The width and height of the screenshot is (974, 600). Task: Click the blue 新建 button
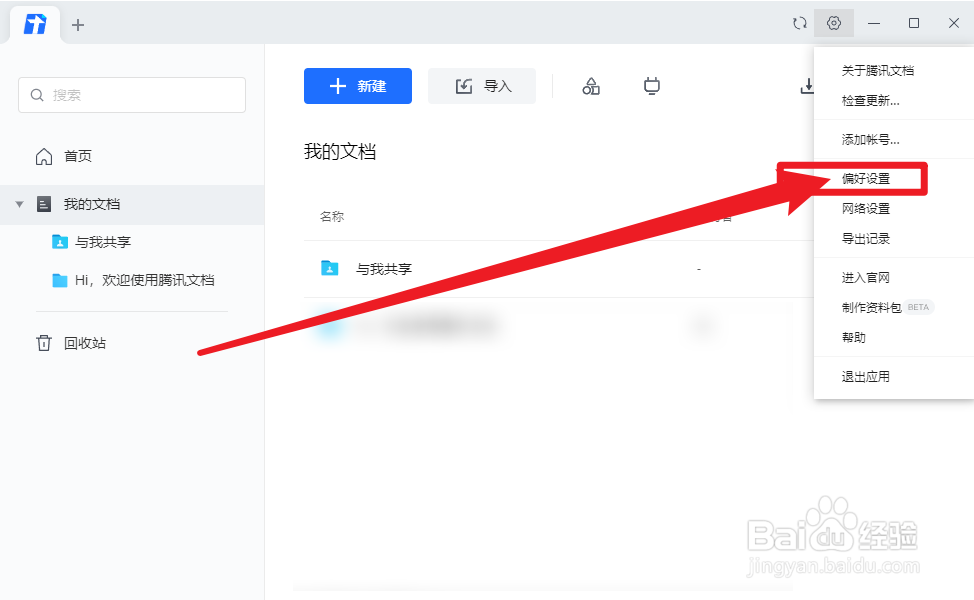[358, 86]
